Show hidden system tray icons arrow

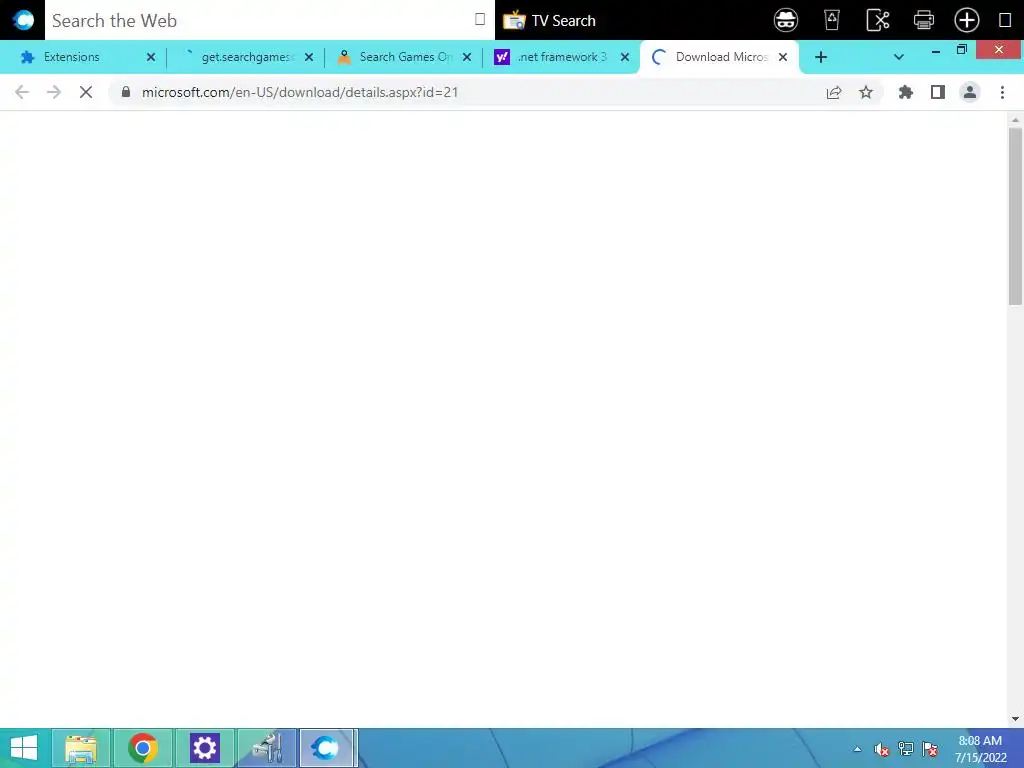click(857, 749)
